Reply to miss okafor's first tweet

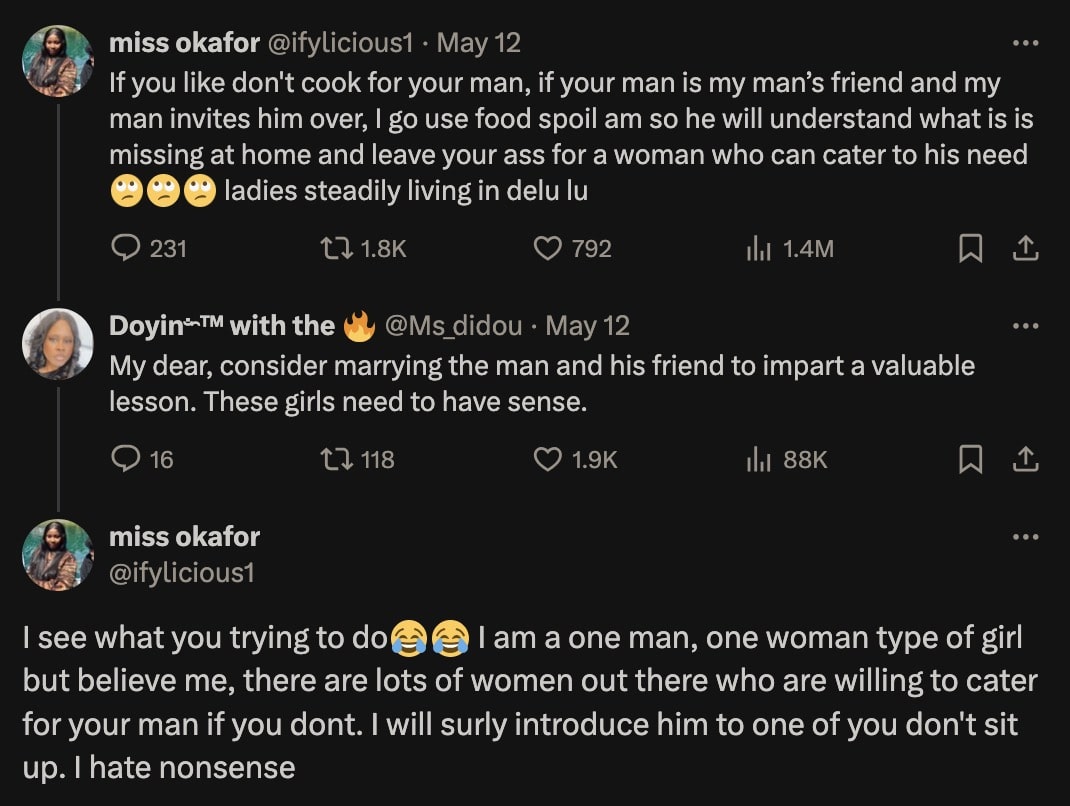127,249
